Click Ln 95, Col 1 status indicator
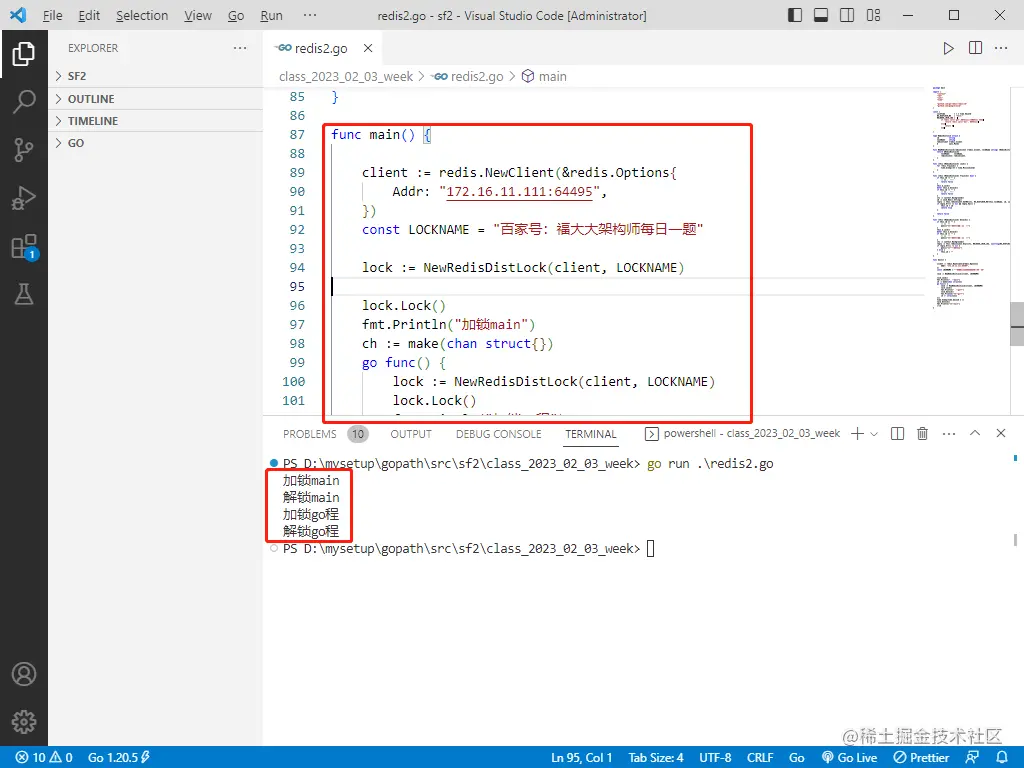The height and width of the screenshot is (768, 1024). [581, 758]
